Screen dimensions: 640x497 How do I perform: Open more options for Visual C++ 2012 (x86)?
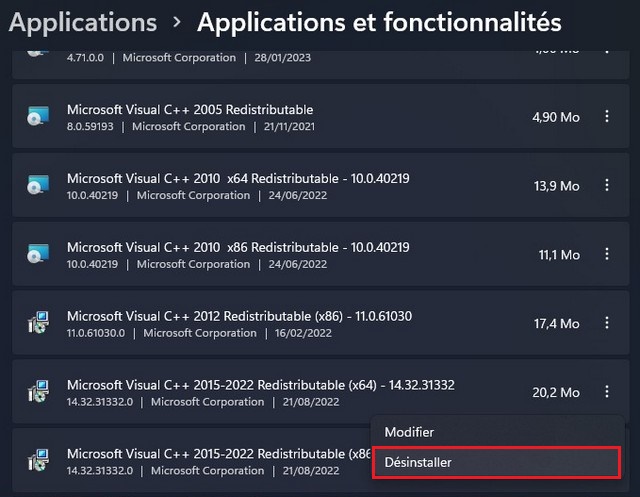click(x=607, y=323)
